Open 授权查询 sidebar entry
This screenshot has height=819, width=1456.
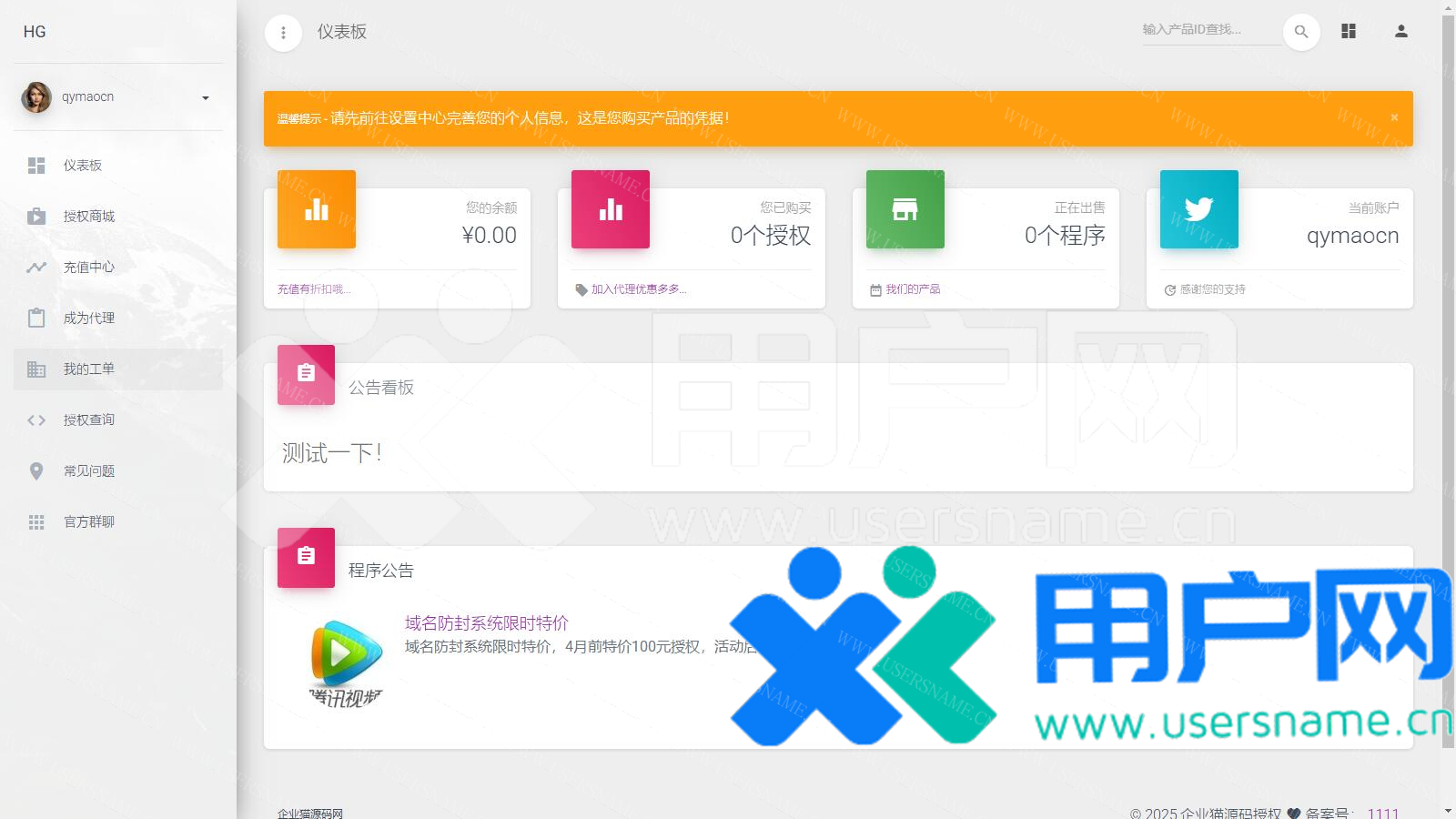click(x=88, y=420)
